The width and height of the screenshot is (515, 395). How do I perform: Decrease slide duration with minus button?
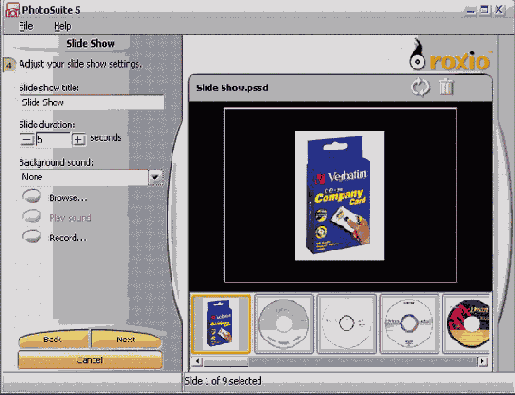[x=27, y=139]
